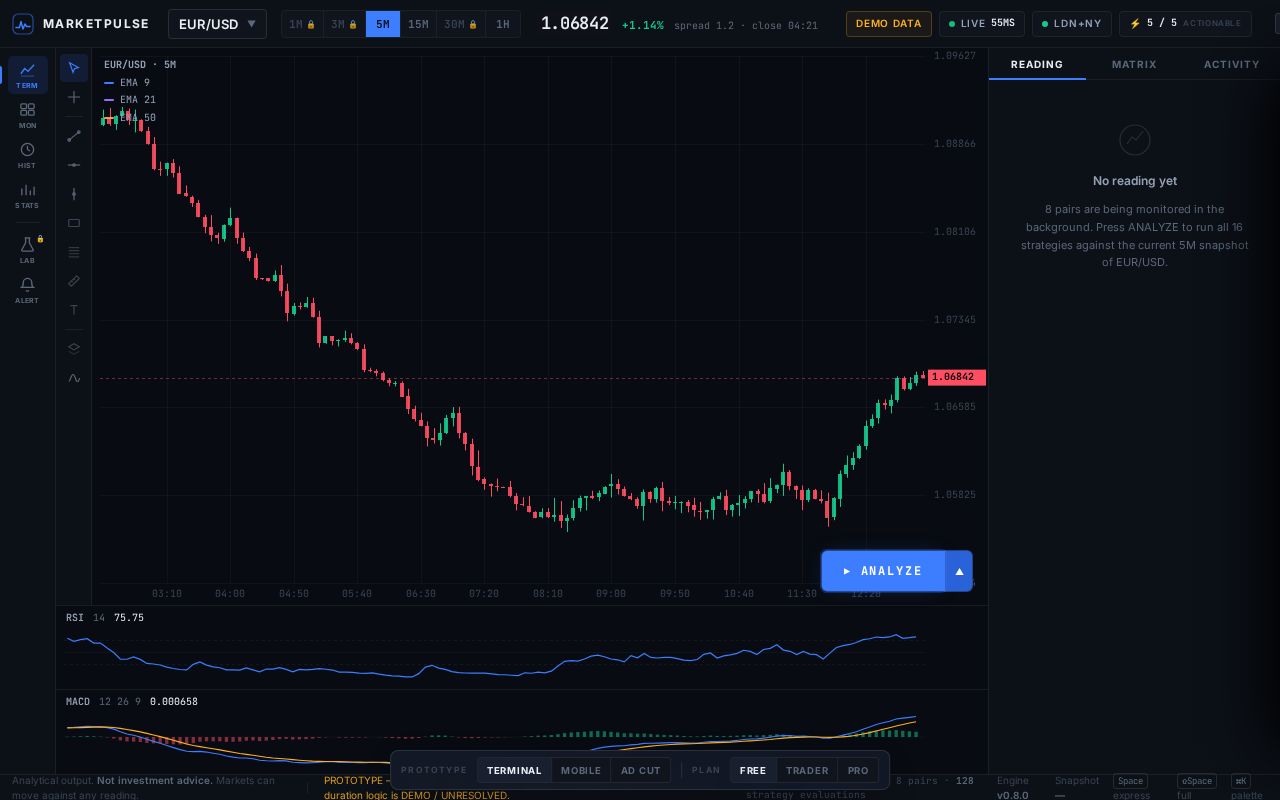The image size is (1280, 800).
Task: Select the 15M timeframe
Action: point(418,24)
